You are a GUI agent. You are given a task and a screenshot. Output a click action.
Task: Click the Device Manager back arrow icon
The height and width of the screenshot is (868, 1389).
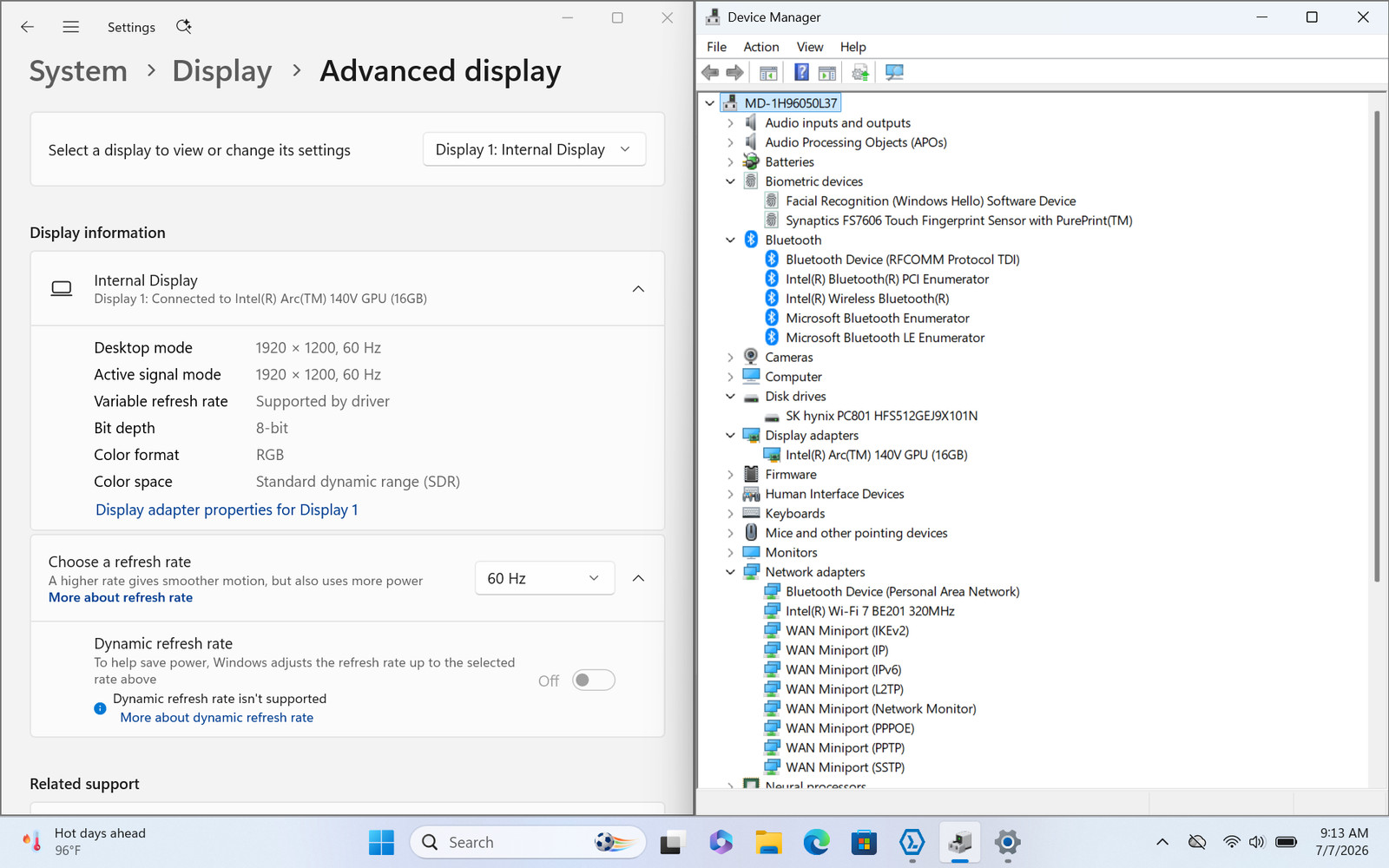710,73
